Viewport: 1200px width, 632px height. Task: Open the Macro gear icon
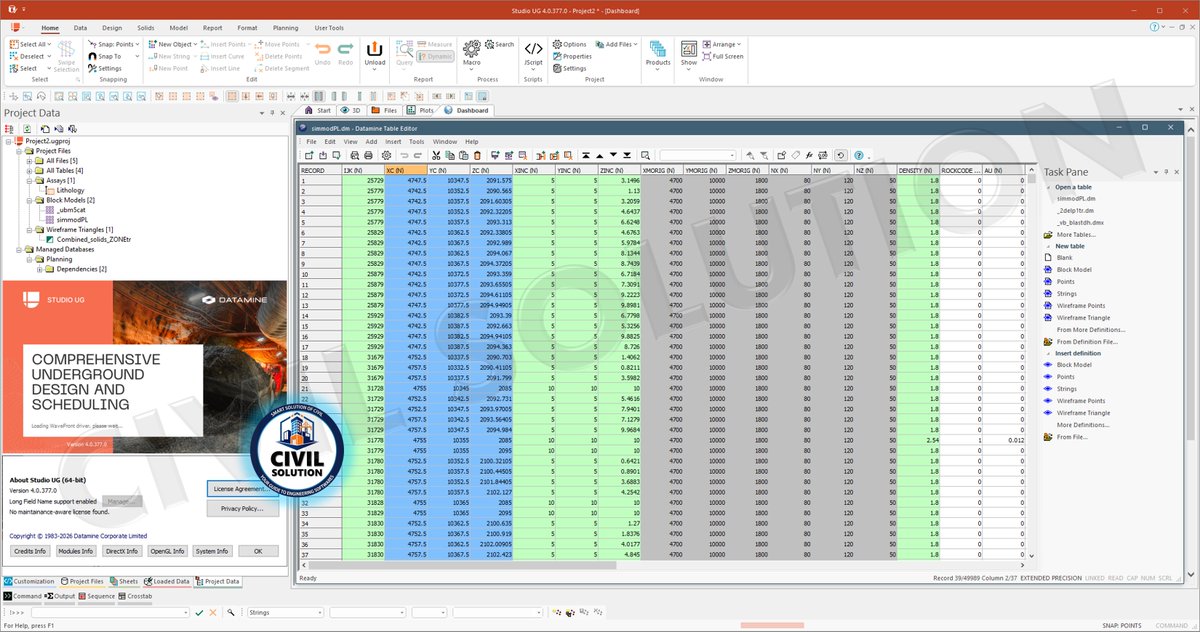(x=472, y=47)
